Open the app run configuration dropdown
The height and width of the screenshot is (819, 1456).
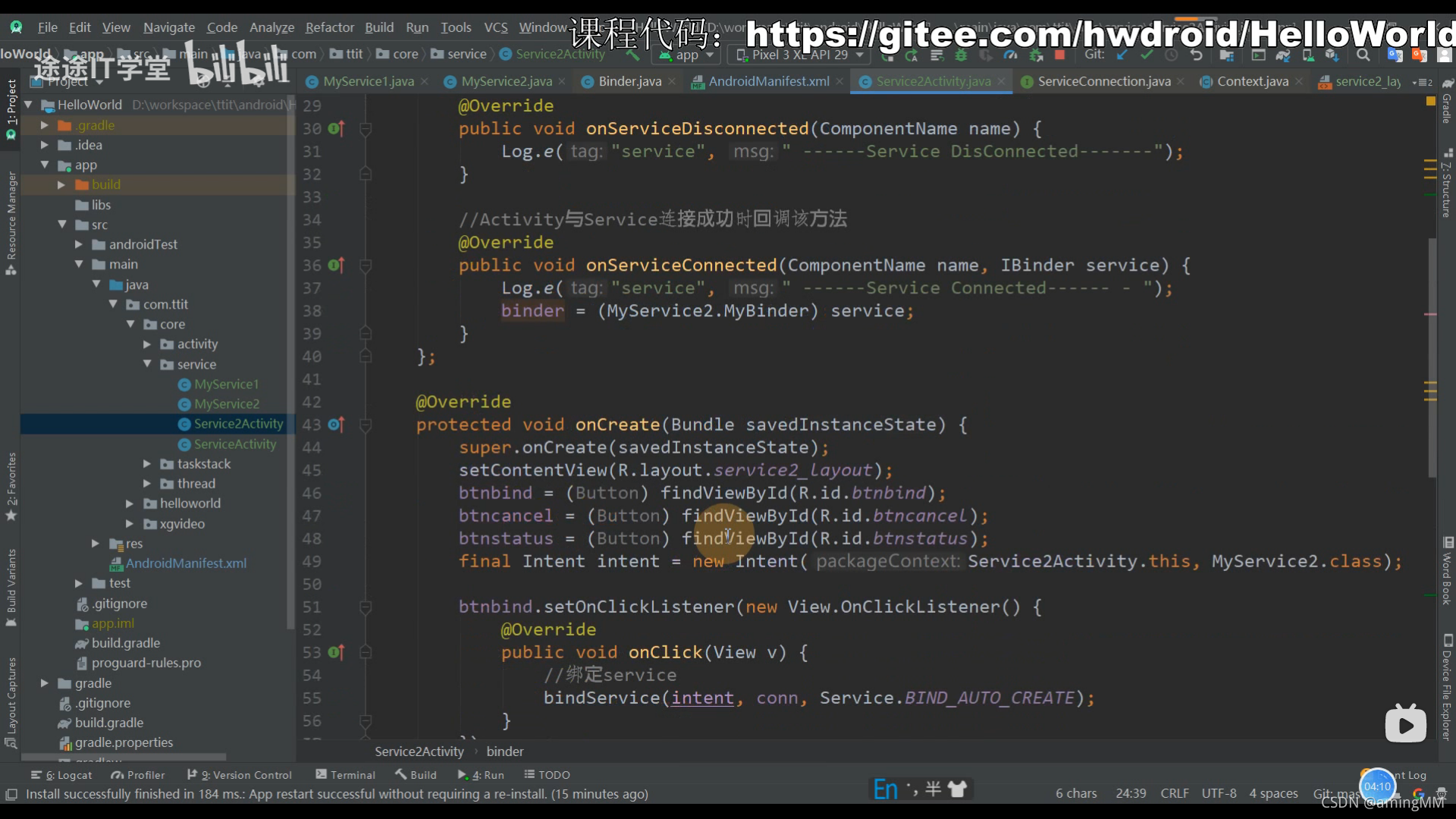coord(687,55)
